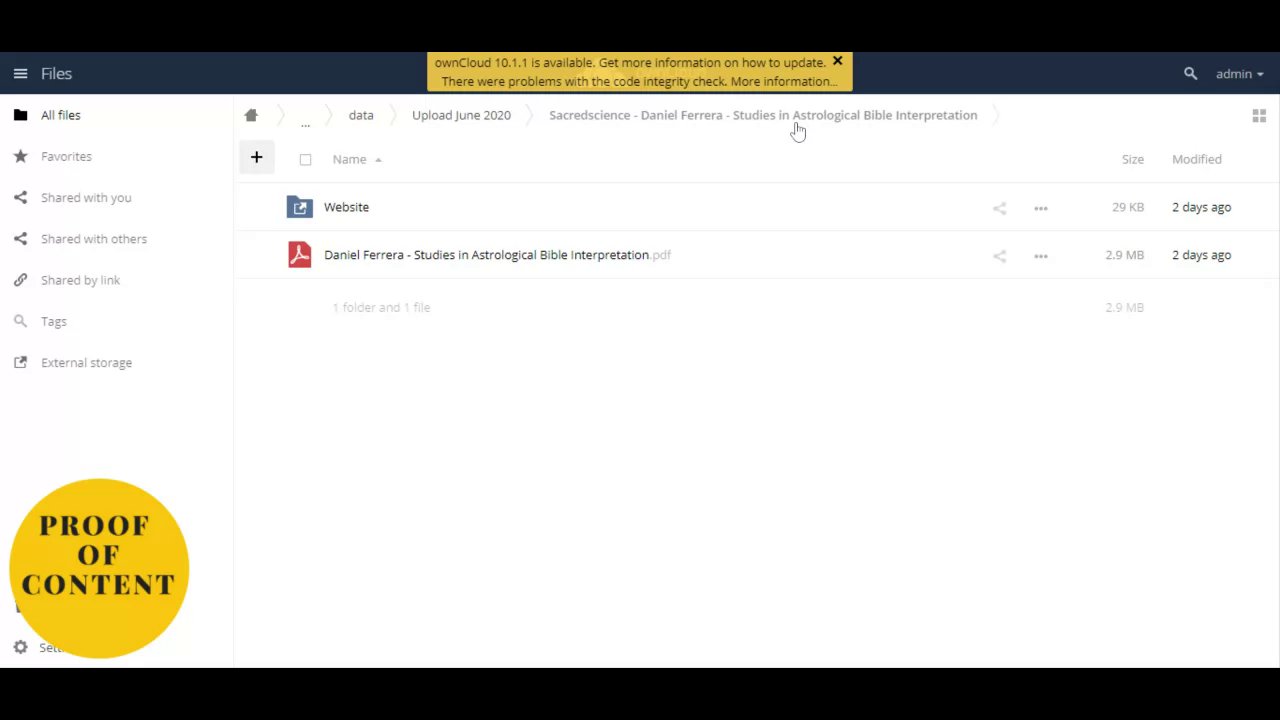The width and height of the screenshot is (1280, 720).
Task: Click the Website 29 KB size
Action: pos(1128,207)
